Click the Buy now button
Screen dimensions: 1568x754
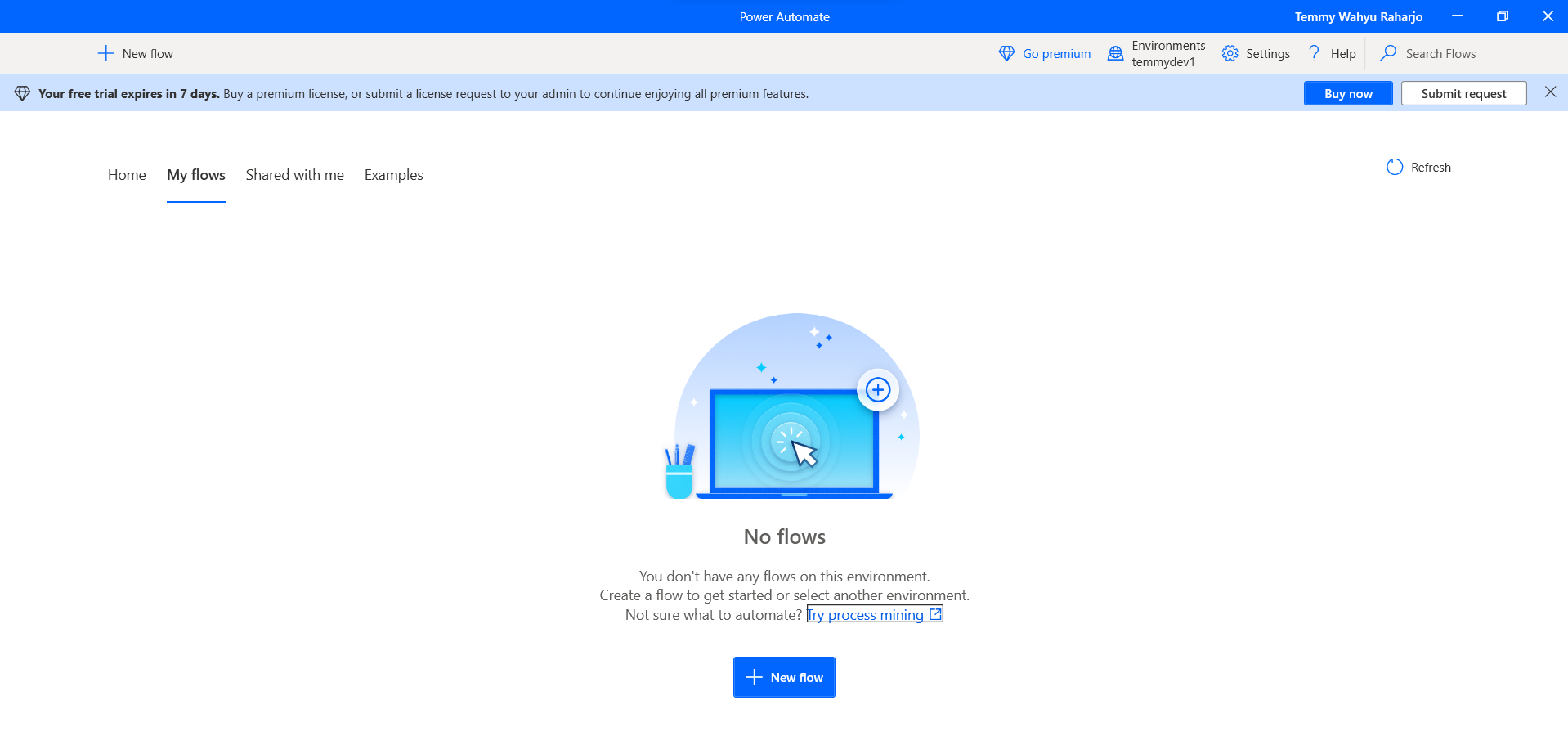coord(1348,93)
